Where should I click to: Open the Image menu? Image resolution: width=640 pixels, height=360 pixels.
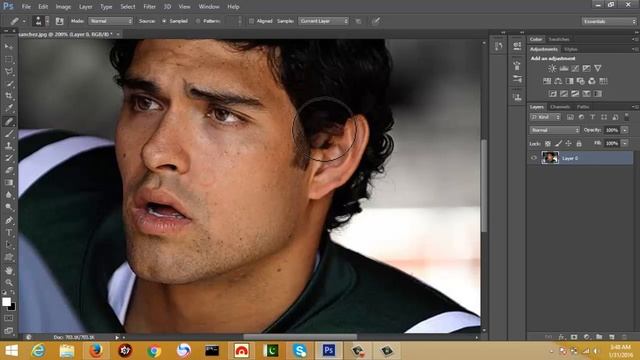point(63,7)
